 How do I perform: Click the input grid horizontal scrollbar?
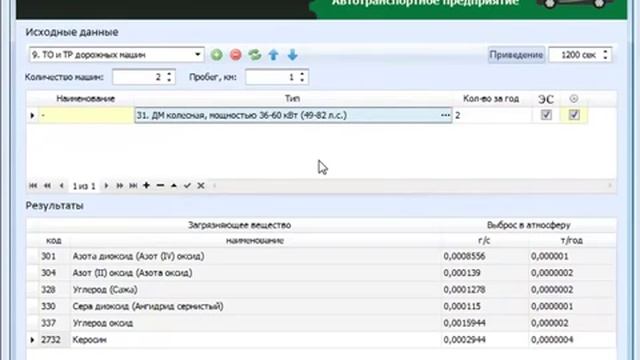(x=412, y=186)
